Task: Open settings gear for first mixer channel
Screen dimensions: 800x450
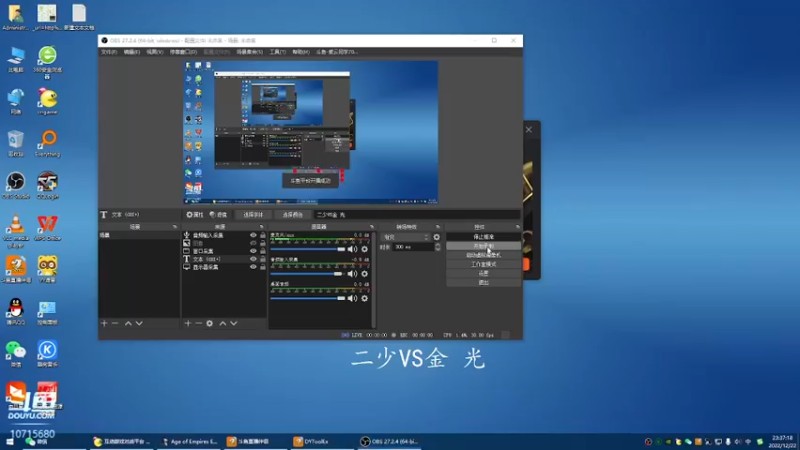Action: pyautogui.click(x=364, y=249)
